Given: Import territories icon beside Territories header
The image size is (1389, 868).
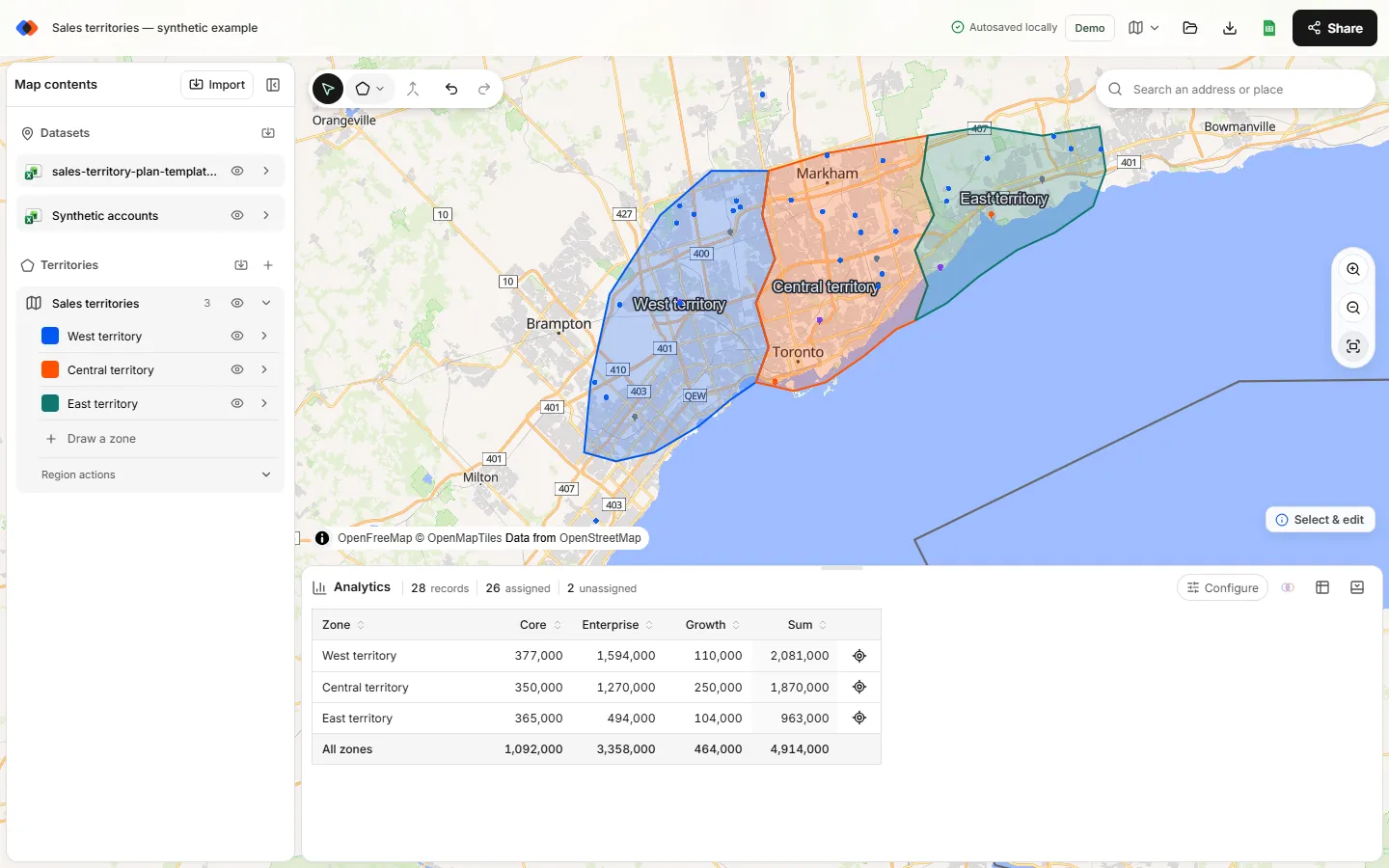Looking at the screenshot, I should coord(241,265).
